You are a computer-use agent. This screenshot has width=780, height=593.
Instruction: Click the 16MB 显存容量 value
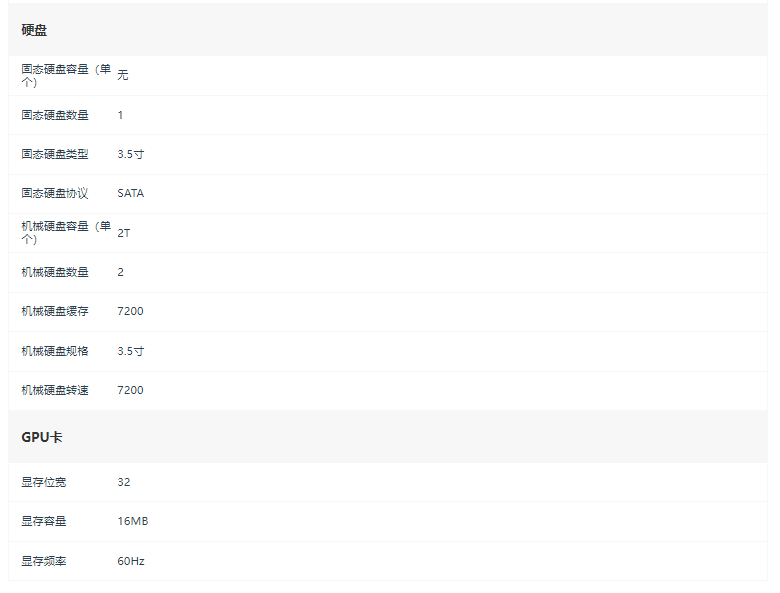tap(132, 521)
